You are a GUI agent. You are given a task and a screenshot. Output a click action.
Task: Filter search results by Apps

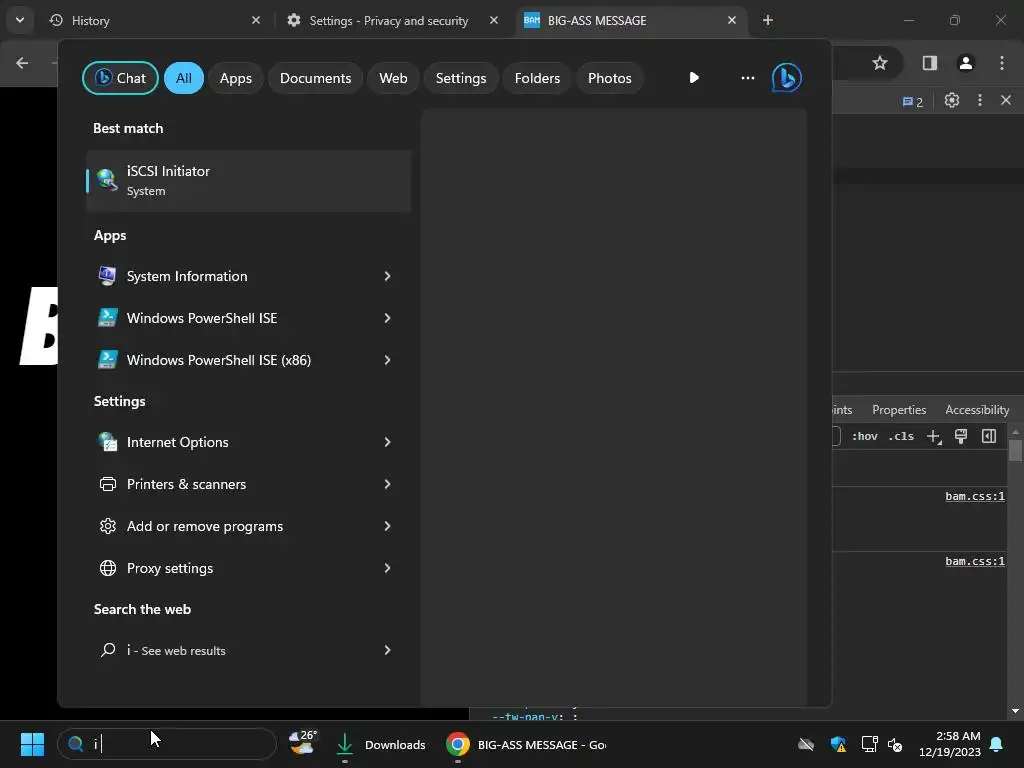[236, 78]
